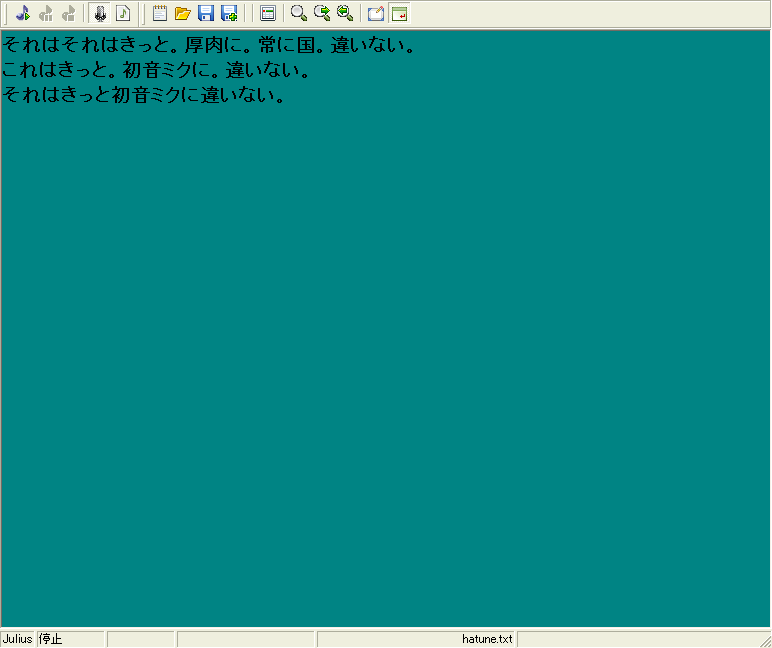Screen dimensions: 772x648
Task: Click the window resize grip corner
Action: tap(765, 640)
